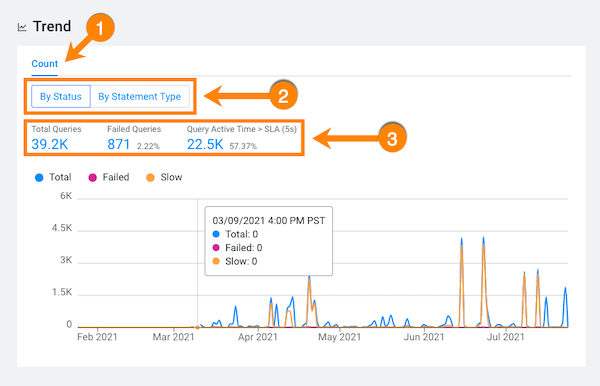Screen dimensions: 600x386
Task: Click the Slow legend label
Action: (x=171, y=177)
